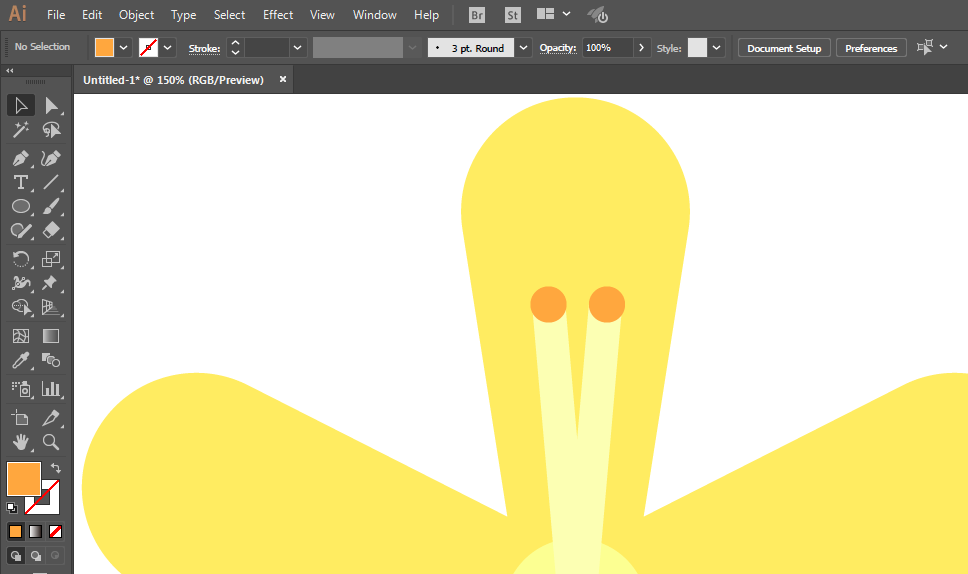Select the Lasso tool

51,130
